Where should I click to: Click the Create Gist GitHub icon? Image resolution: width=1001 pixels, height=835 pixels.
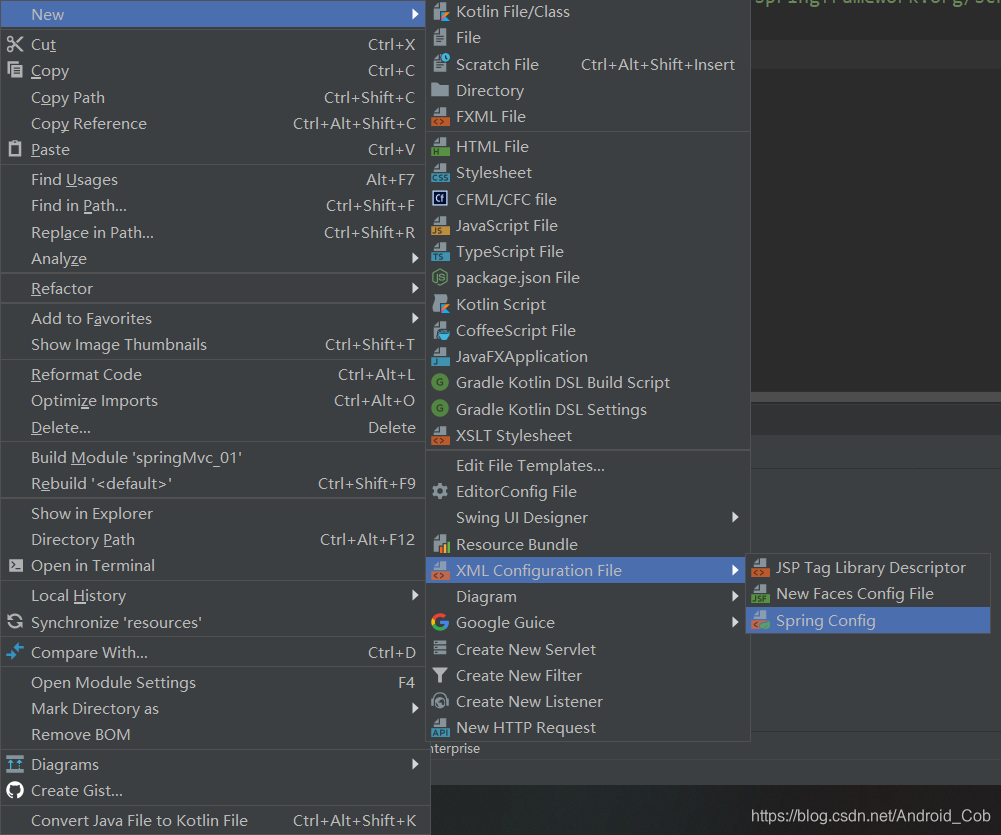click(15, 790)
